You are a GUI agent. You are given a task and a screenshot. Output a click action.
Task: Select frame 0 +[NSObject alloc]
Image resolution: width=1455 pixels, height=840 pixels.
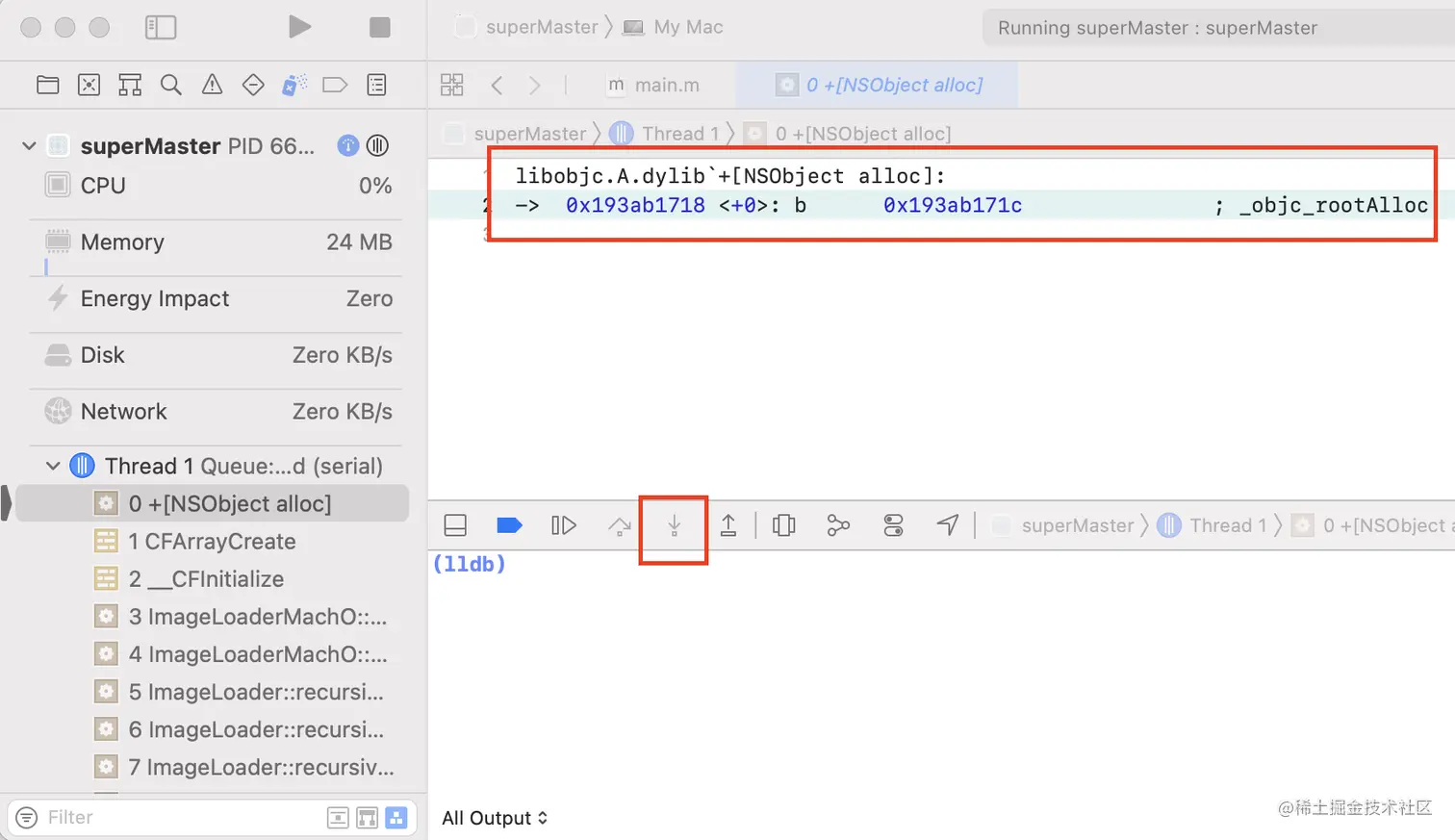coord(214,503)
